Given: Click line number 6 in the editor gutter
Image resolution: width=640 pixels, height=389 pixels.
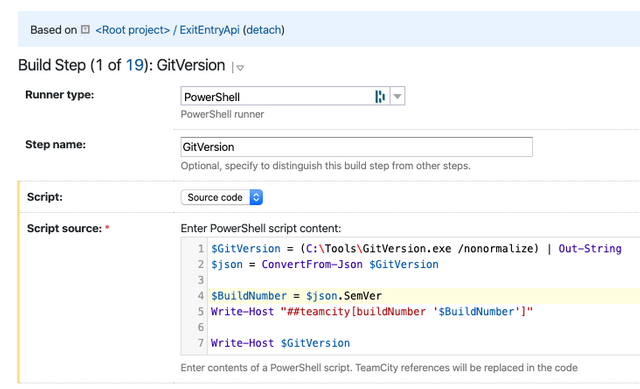Looking at the screenshot, I should 200,327.
